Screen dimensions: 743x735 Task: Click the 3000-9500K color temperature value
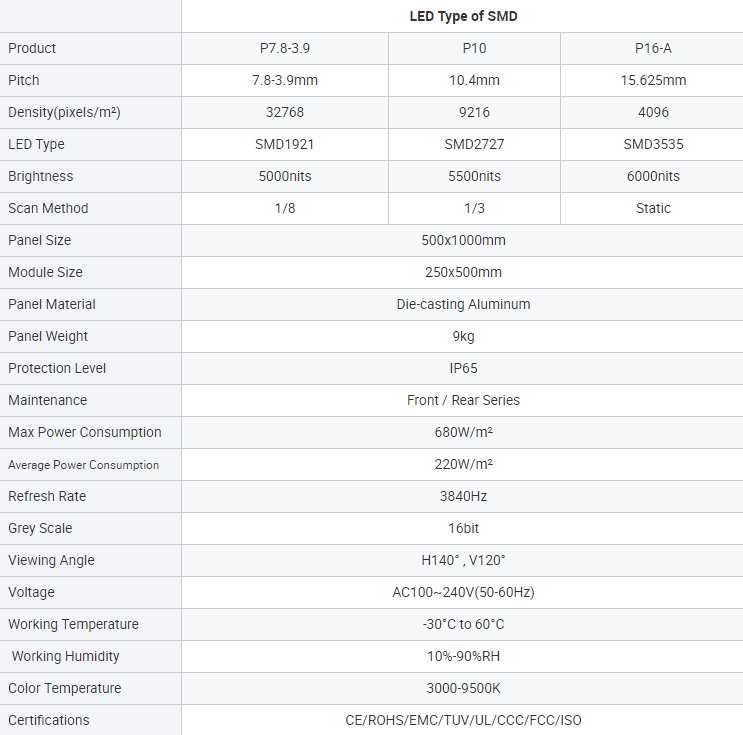coord(463,688)
